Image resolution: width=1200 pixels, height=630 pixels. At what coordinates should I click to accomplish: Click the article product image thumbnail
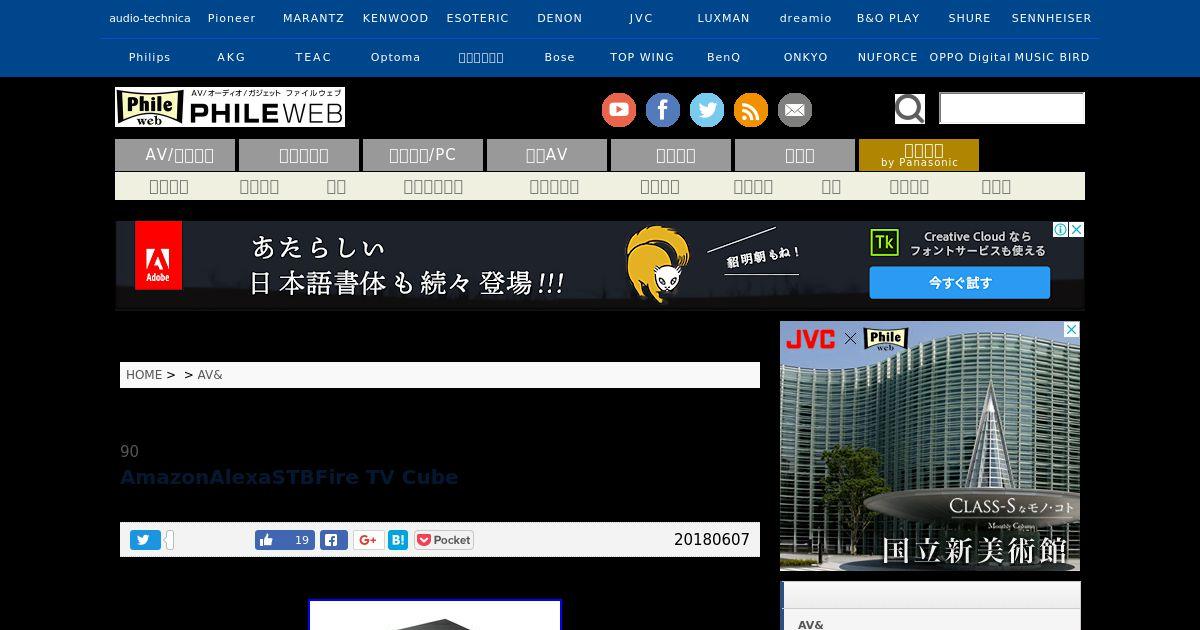(435, 615)
